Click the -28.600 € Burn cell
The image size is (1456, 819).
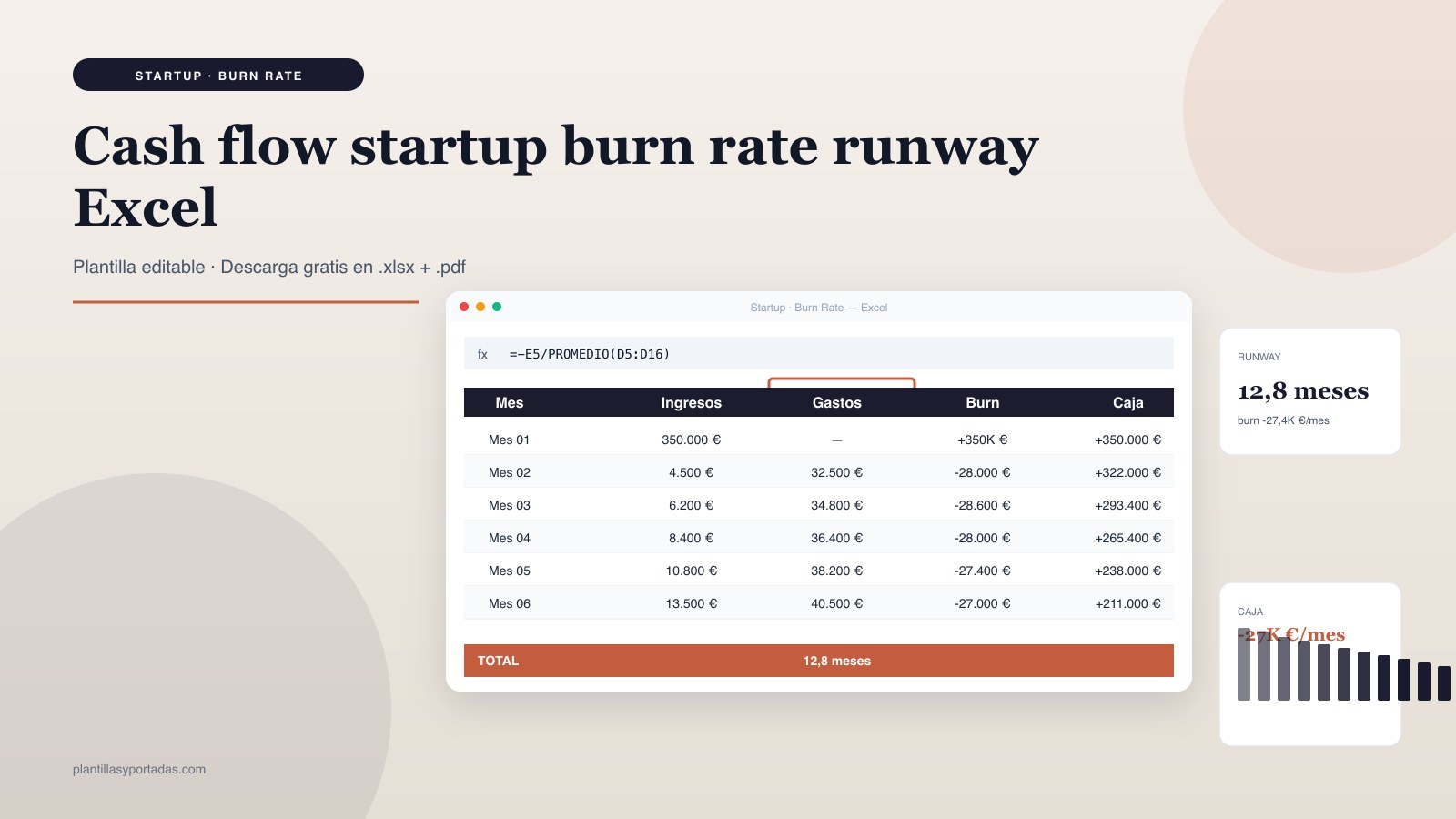(x=983, y=505)
